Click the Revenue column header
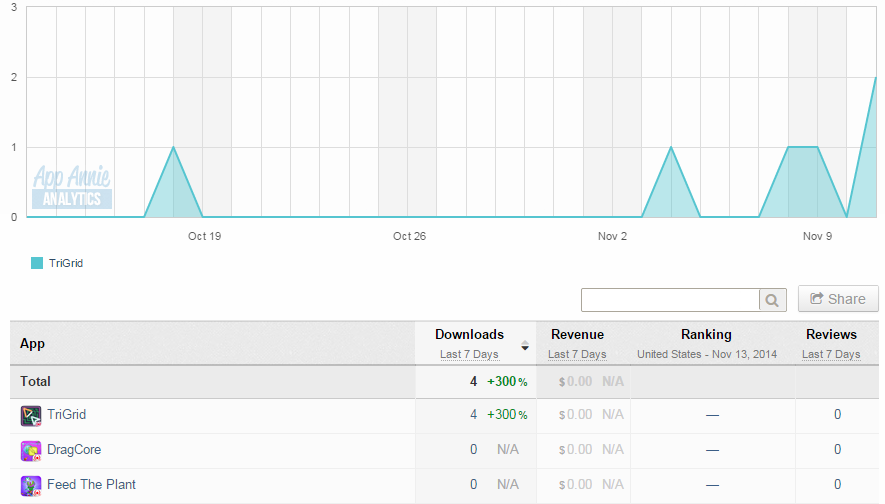 pyautogui.click(x=577, y=334)
